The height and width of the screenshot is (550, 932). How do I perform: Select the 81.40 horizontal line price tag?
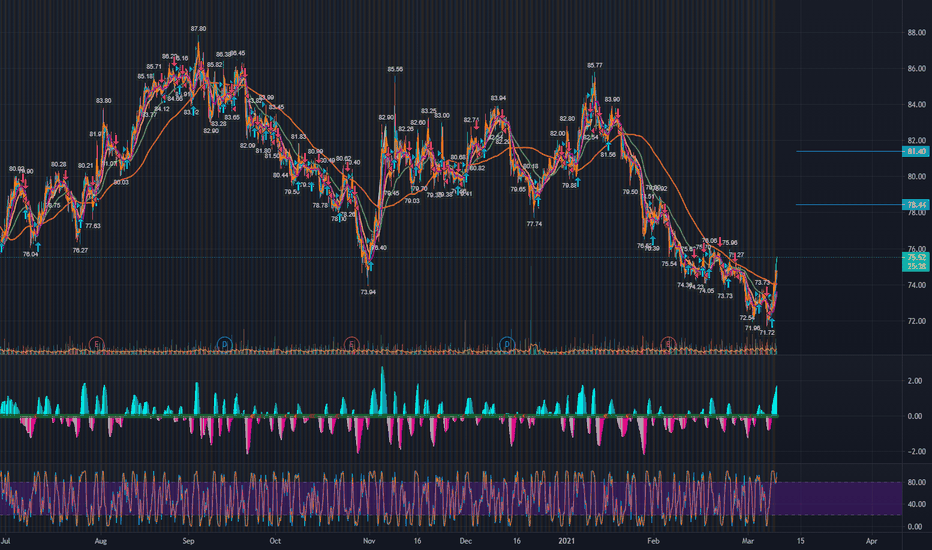(x=916, y=152)
